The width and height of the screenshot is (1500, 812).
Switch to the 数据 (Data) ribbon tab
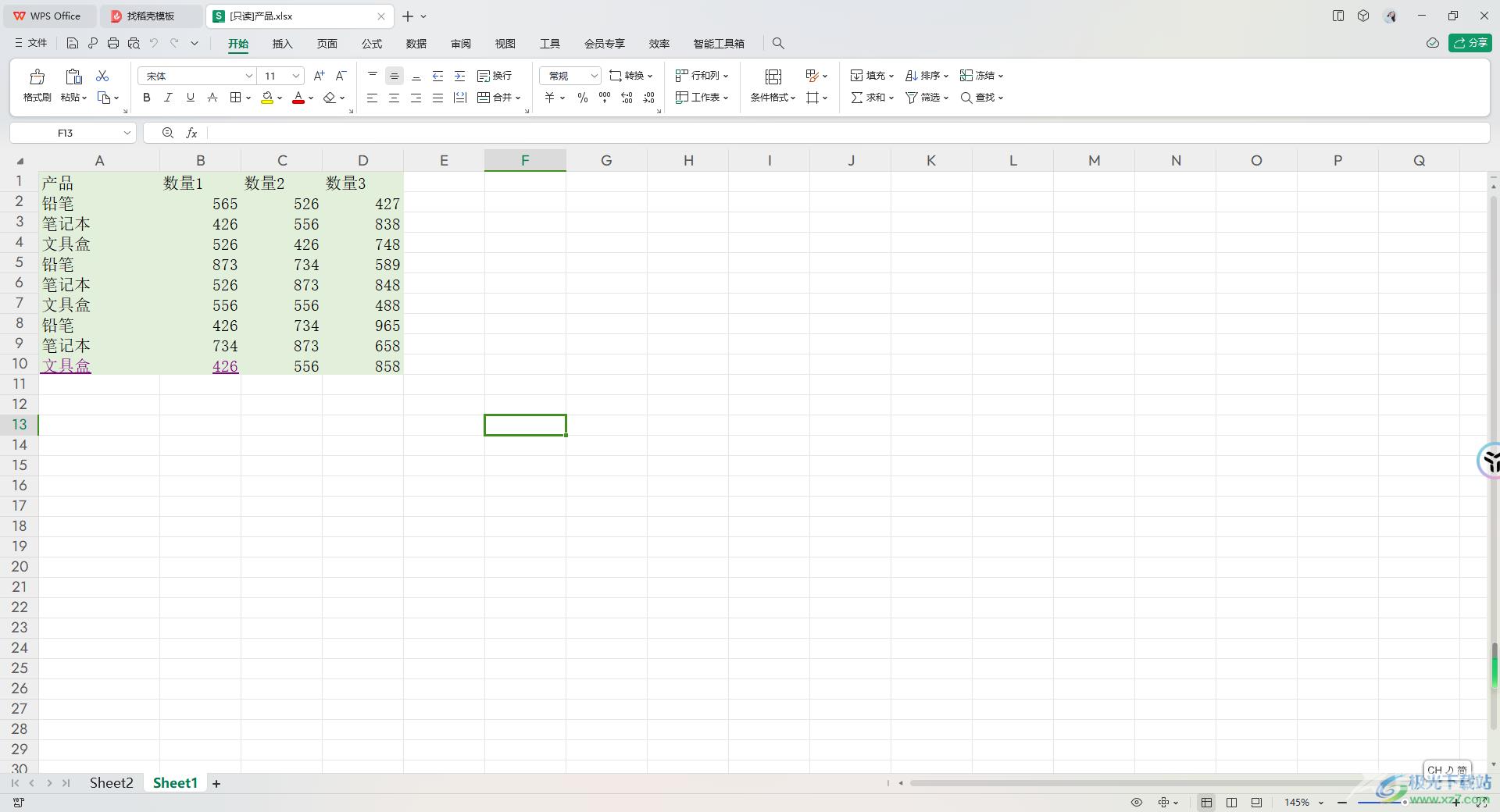click(416, 44)
